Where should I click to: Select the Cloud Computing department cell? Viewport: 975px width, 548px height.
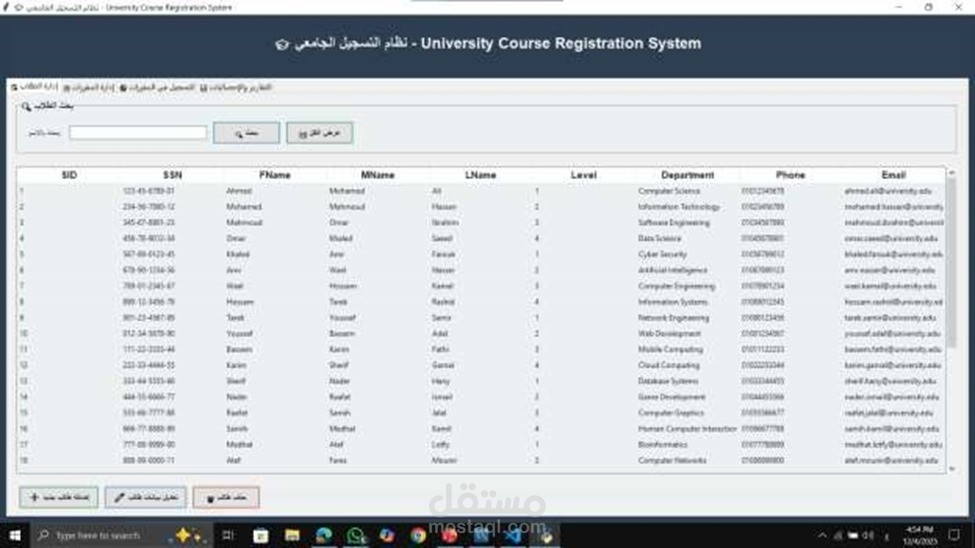pos(668,365)
